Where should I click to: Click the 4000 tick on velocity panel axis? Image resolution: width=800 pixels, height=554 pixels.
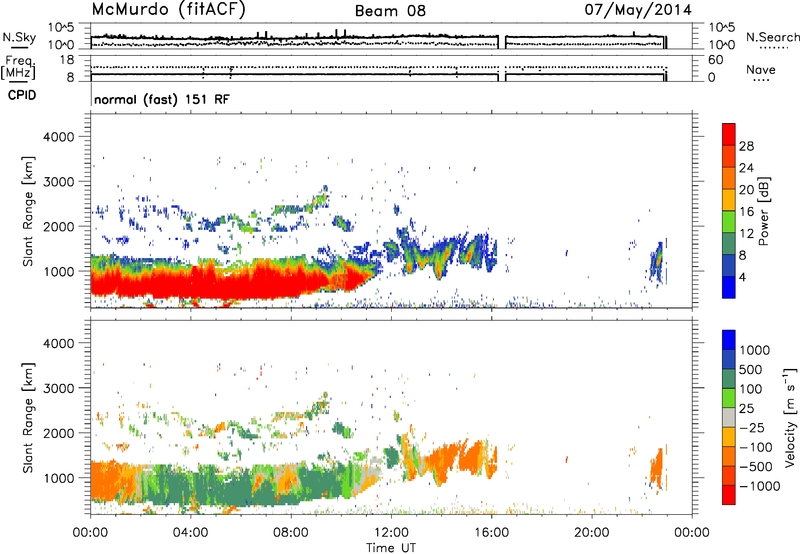[x=58, y=343]
